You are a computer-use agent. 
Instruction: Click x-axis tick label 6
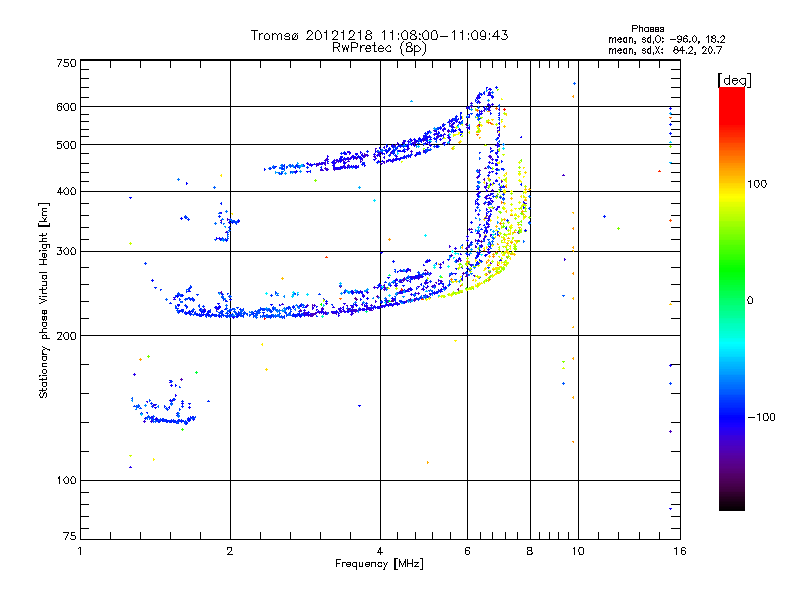pyautogui.click(x=467, y=551)
